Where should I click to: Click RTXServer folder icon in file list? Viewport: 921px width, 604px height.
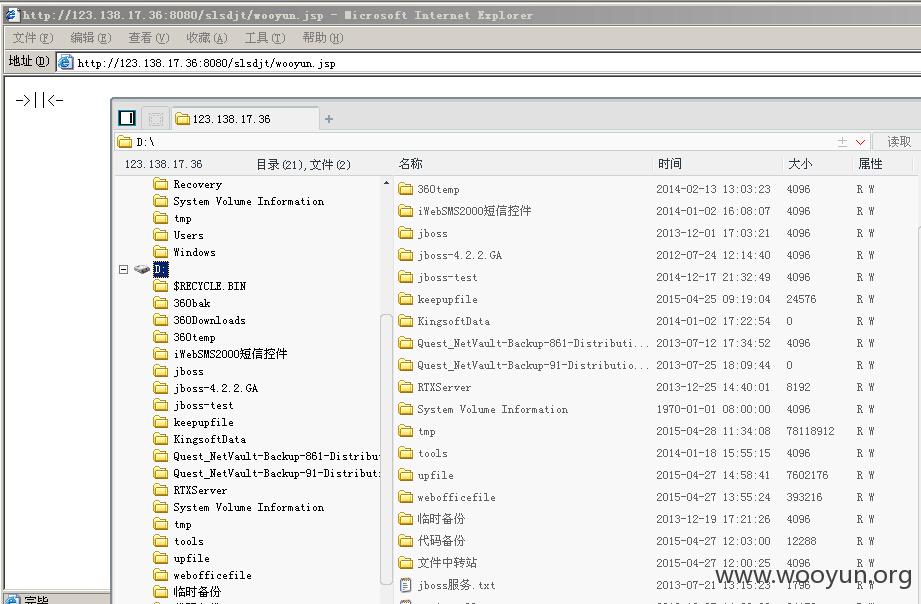click(x=405, y=387)
